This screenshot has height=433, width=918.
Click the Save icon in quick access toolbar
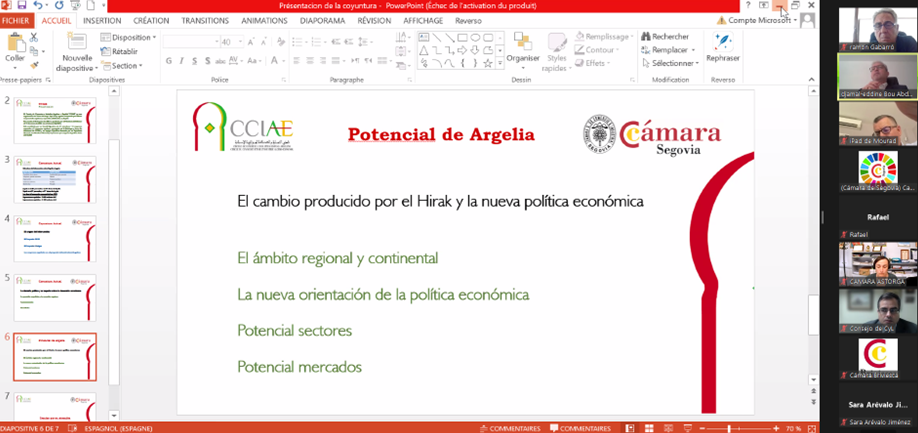(x=22, y=5)
